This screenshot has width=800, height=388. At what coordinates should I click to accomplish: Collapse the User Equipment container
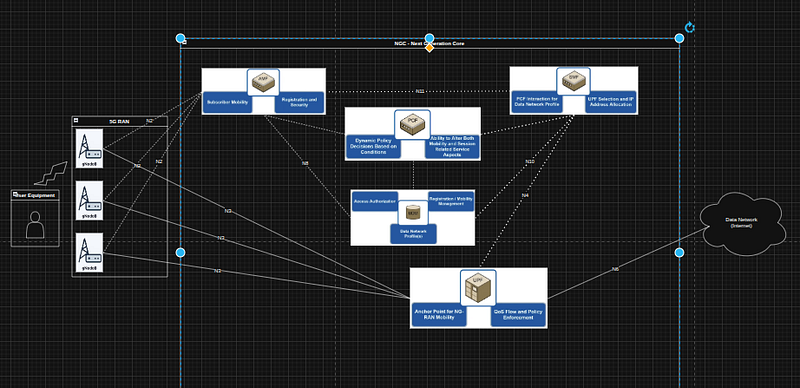15,195
